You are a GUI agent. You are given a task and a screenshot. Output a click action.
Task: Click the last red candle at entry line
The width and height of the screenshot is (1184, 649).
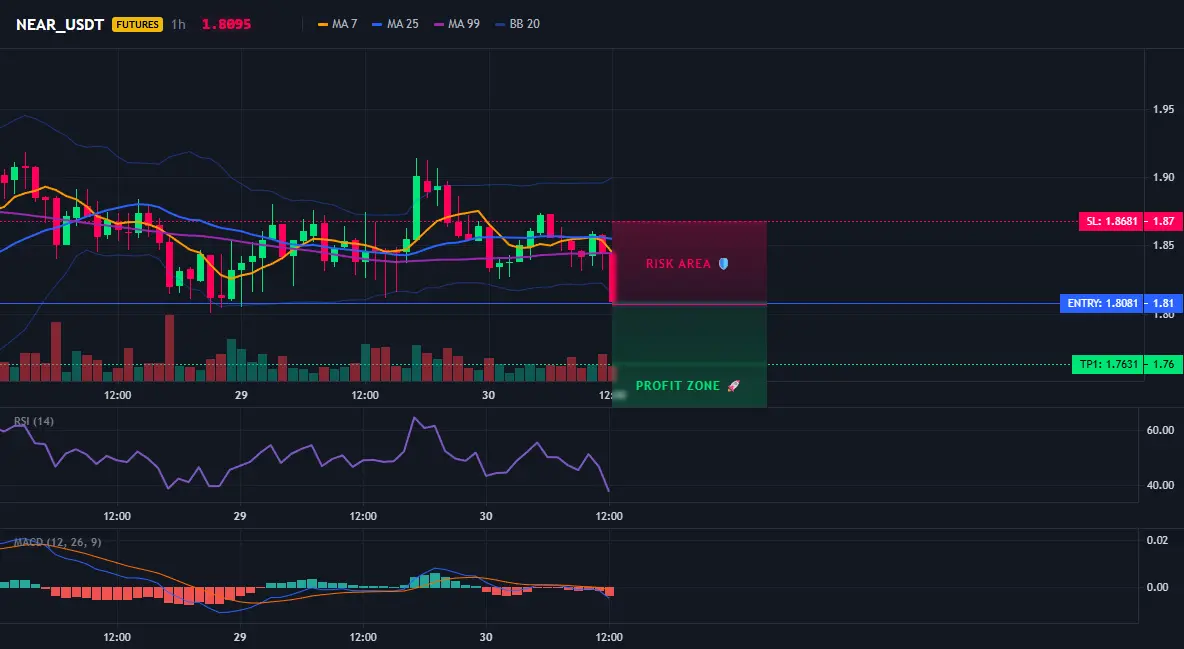(x=612, y=277)
